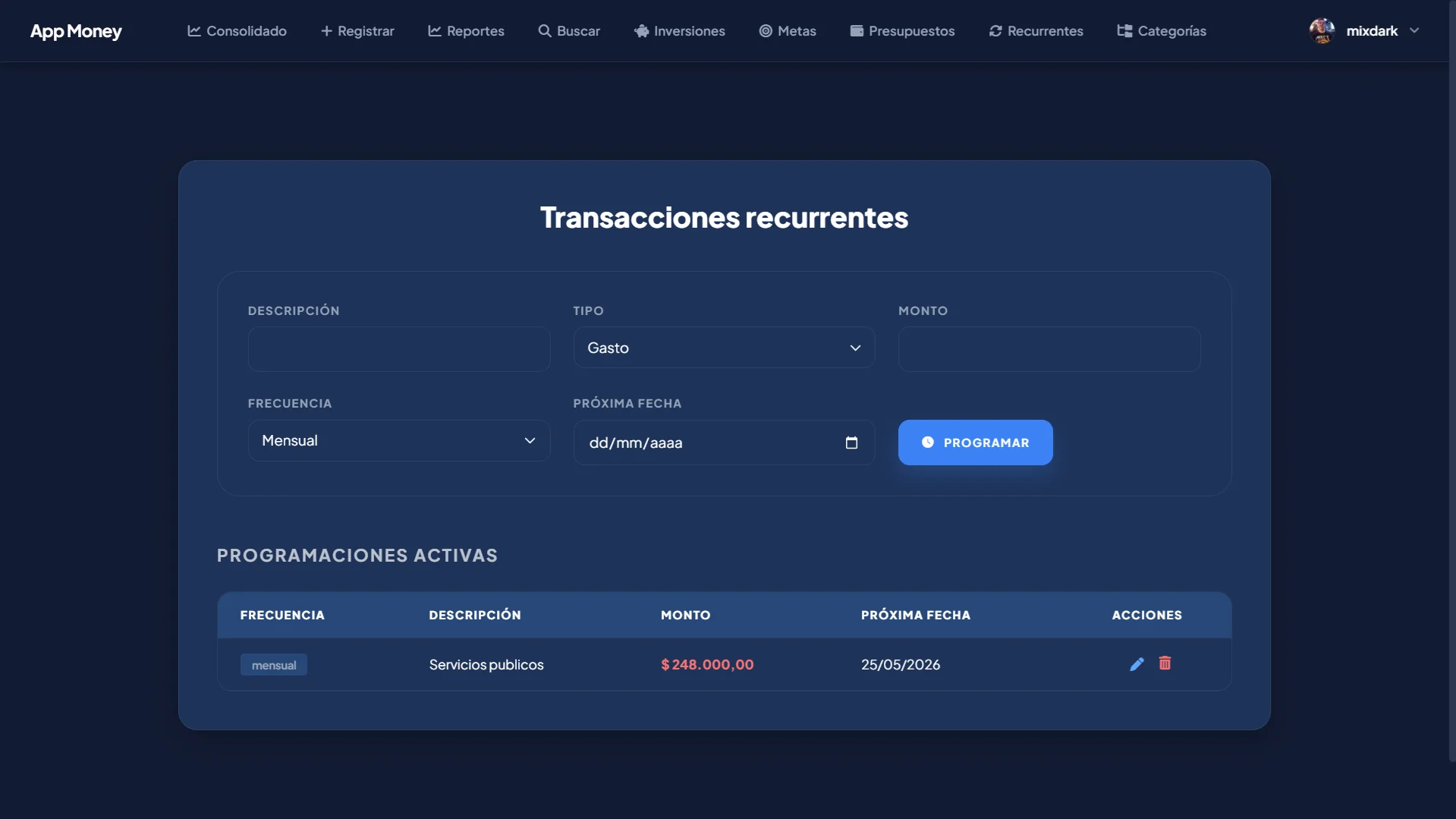Click the Recurrentes refresh icon
The height and width of the screenshot is (819, 1456).
995,31
